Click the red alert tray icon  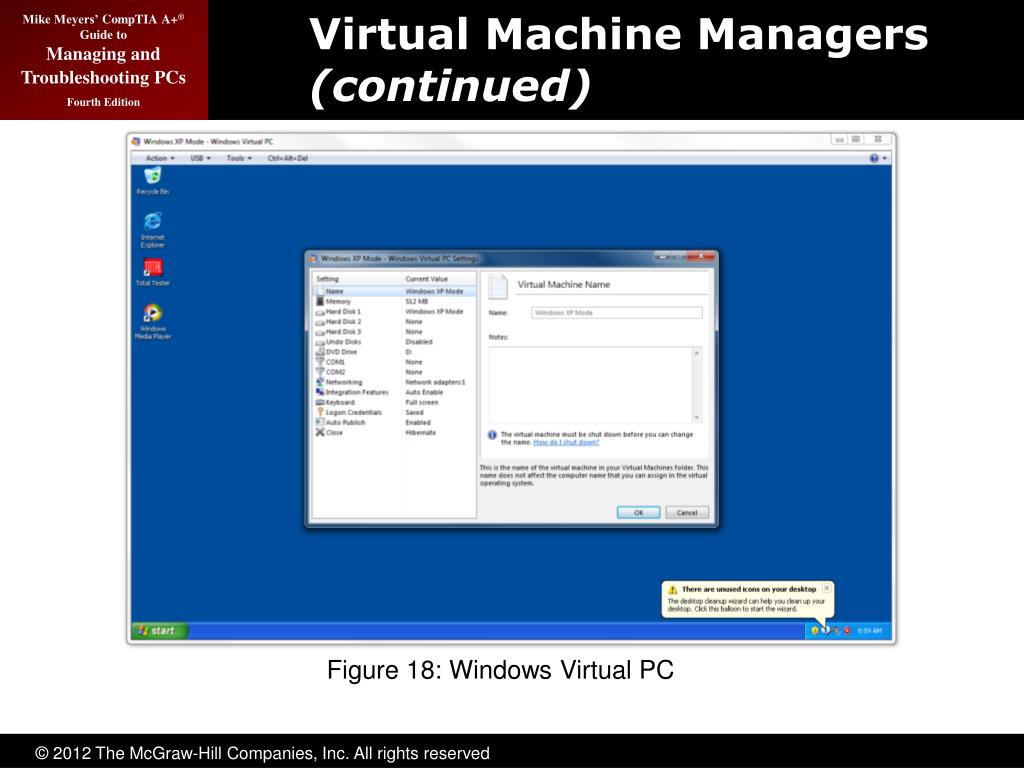847,631
